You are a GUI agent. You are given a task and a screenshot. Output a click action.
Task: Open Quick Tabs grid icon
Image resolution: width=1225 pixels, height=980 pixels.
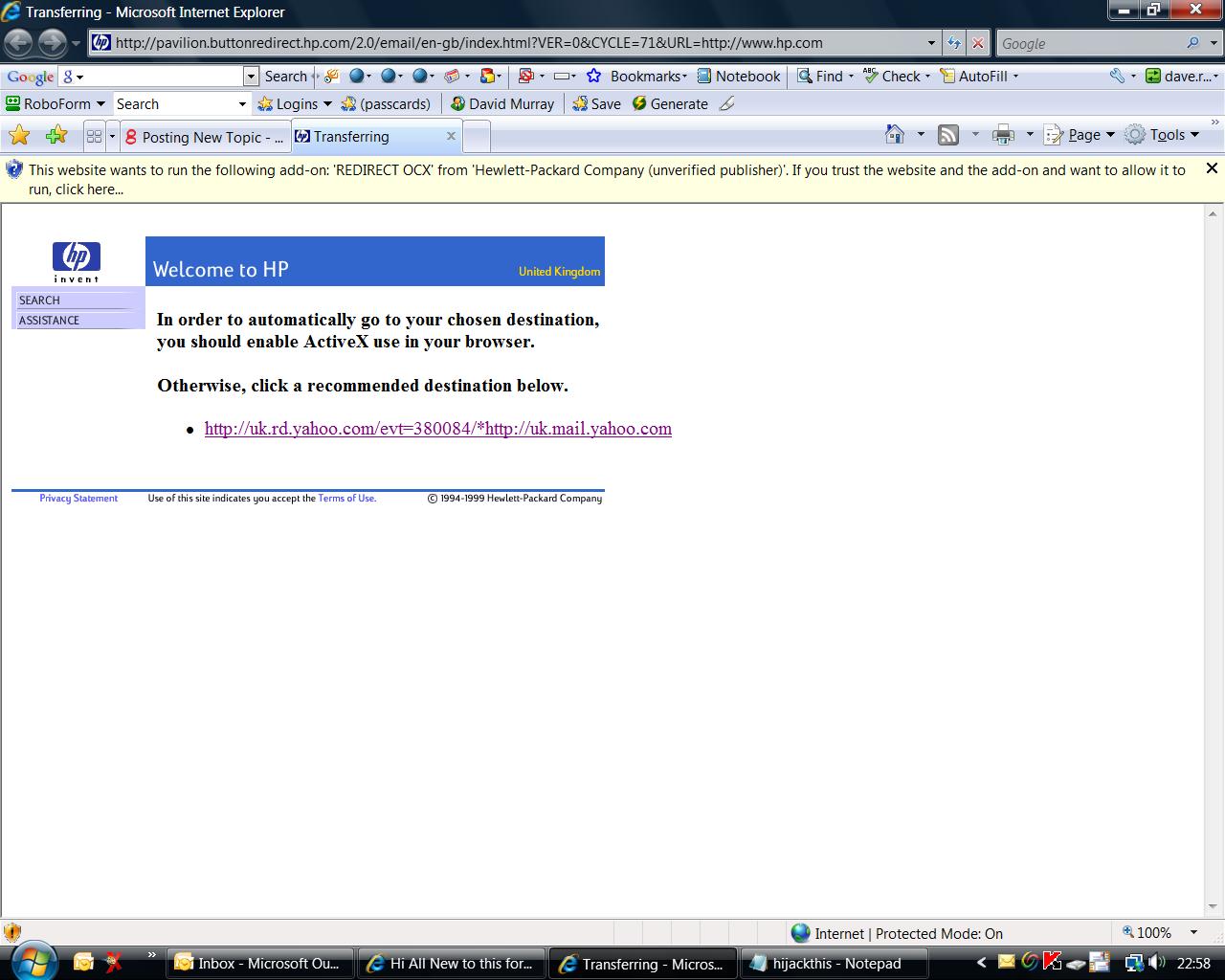click(x=94, y=137)
